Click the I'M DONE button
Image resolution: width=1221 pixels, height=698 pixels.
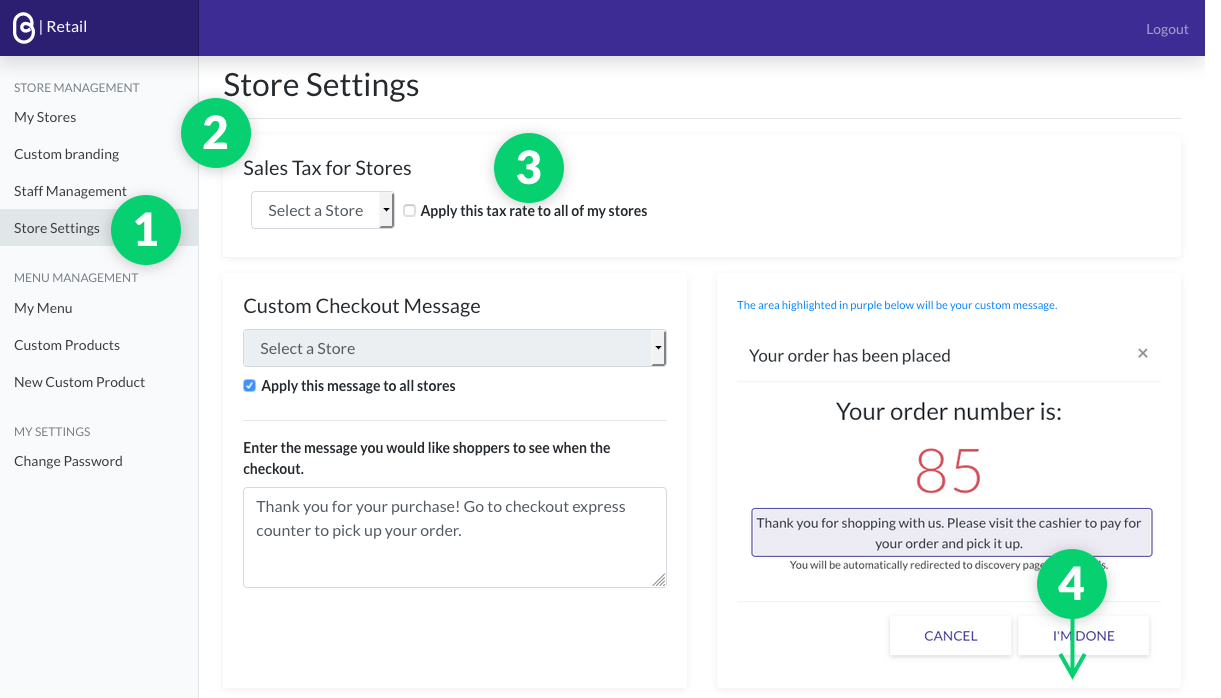1083,636
